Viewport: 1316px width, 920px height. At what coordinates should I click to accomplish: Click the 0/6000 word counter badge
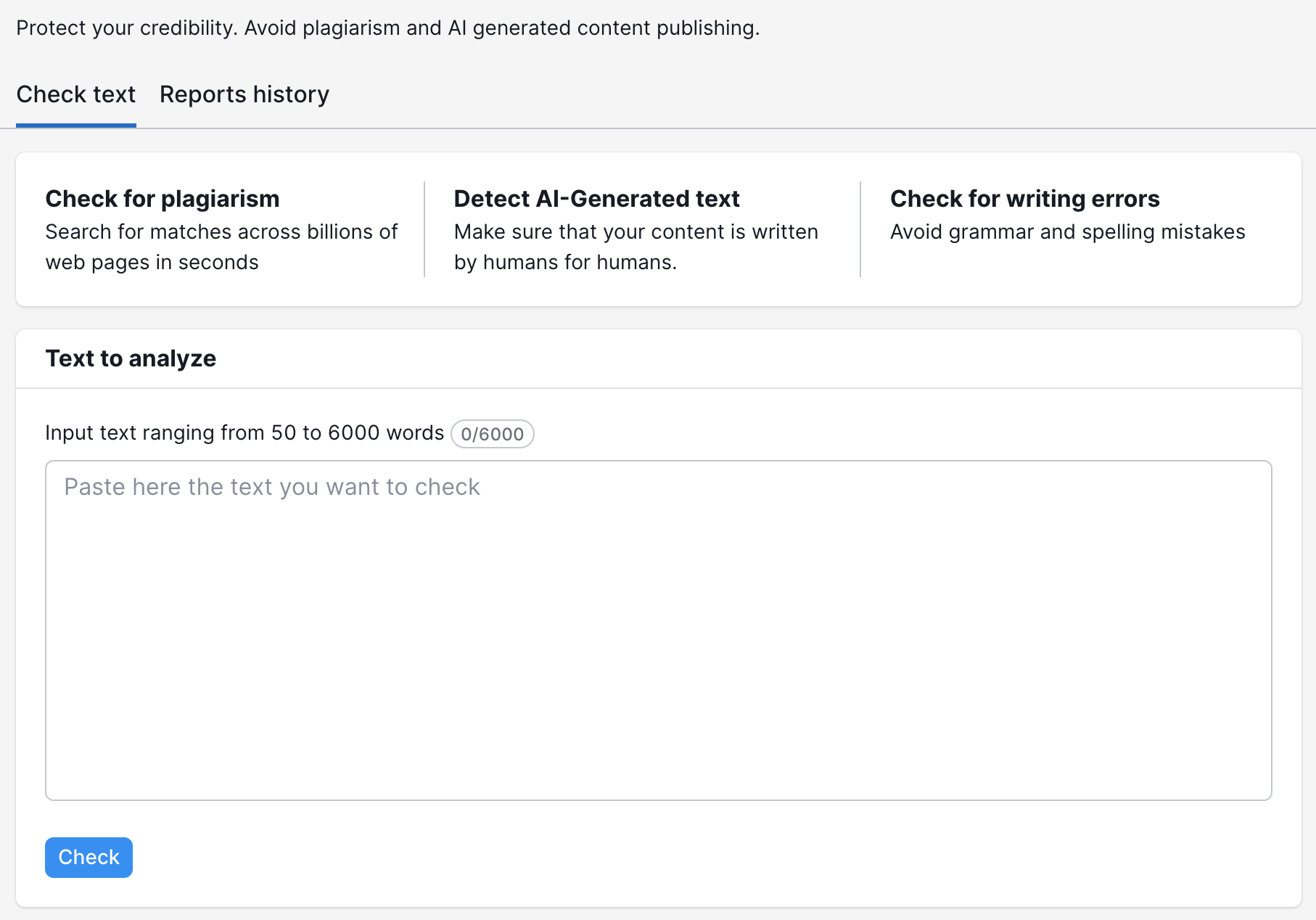492,434
